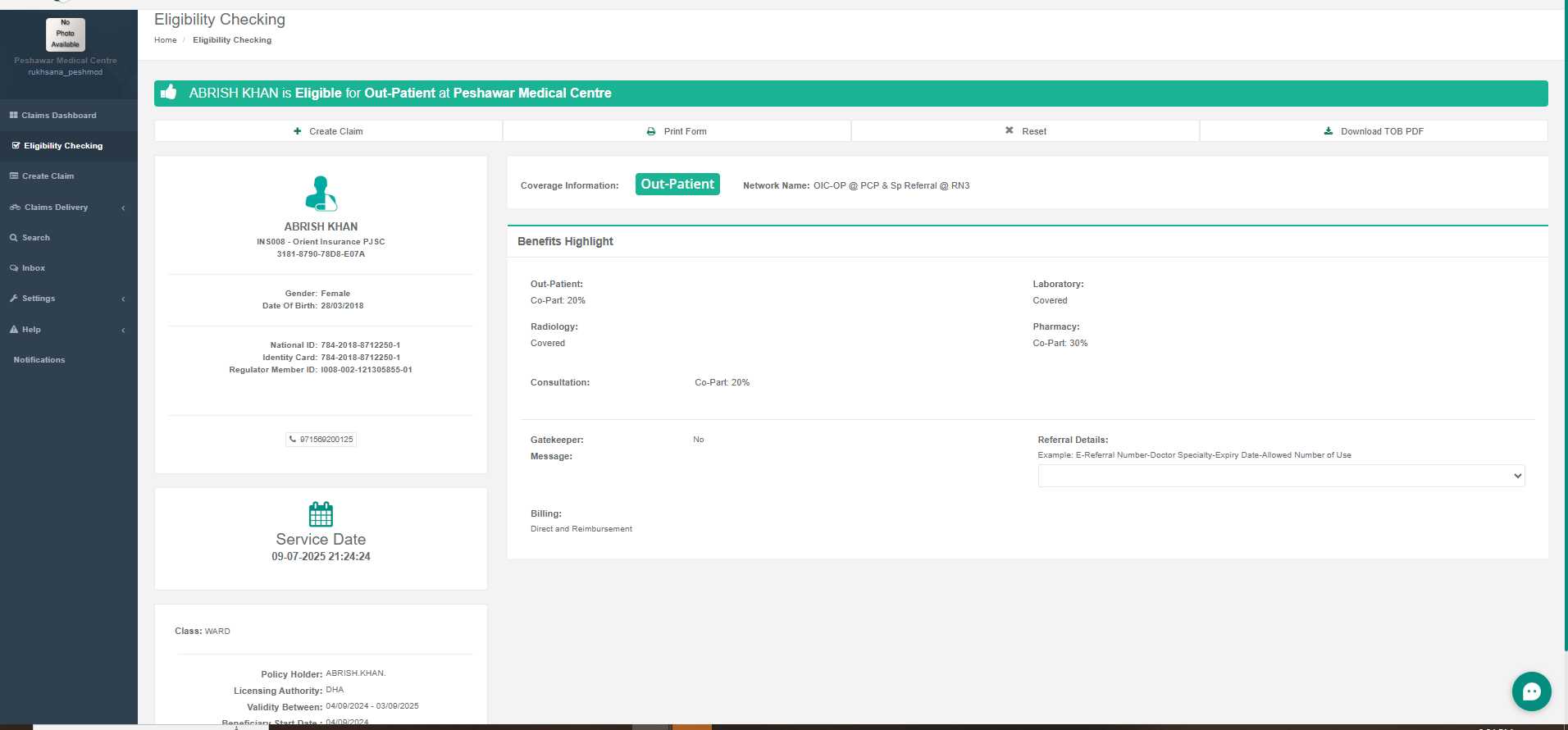Click the patient avatar icon

click(321, 194)
